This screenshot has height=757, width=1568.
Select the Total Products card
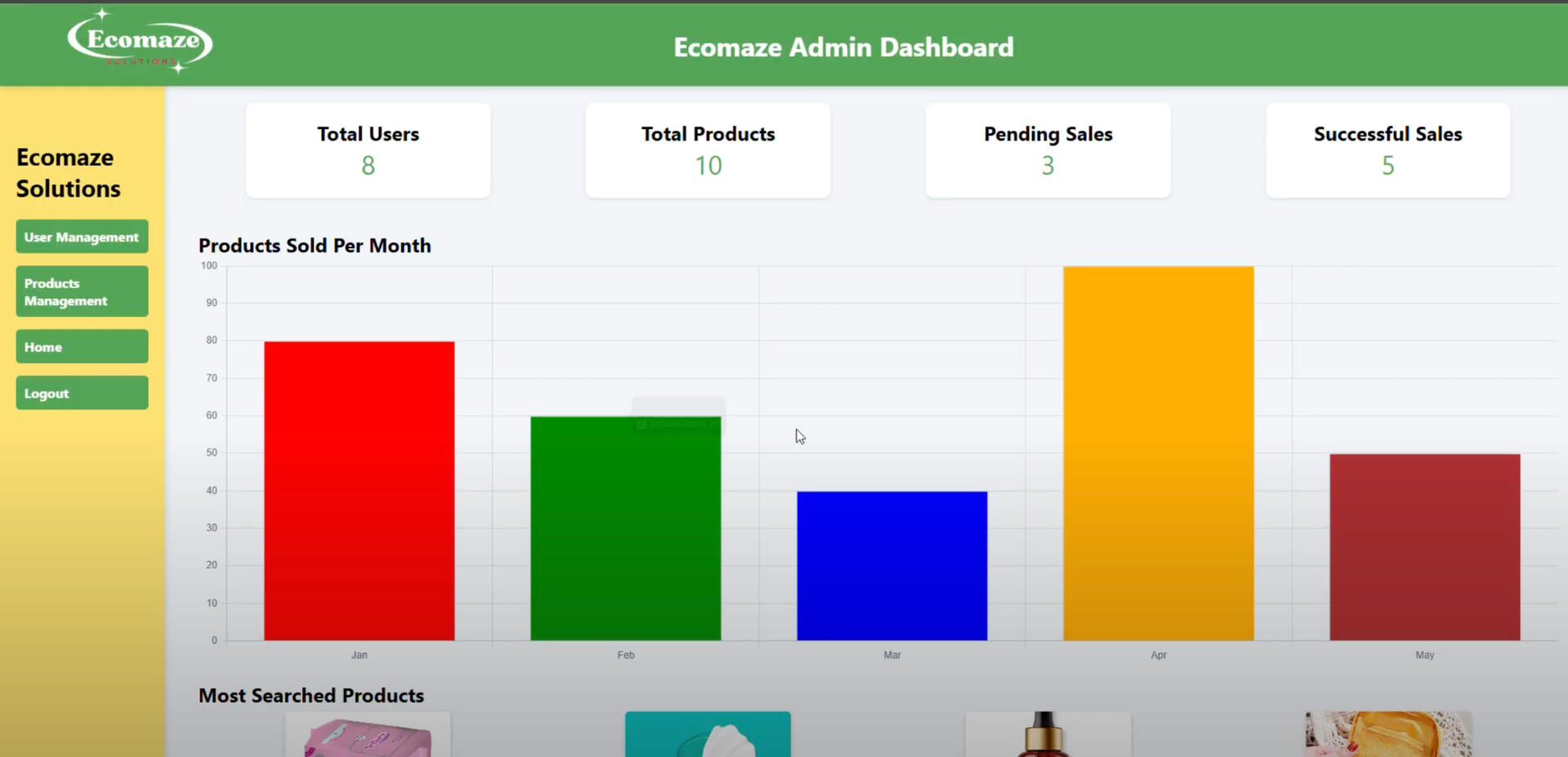pos(708,150)
